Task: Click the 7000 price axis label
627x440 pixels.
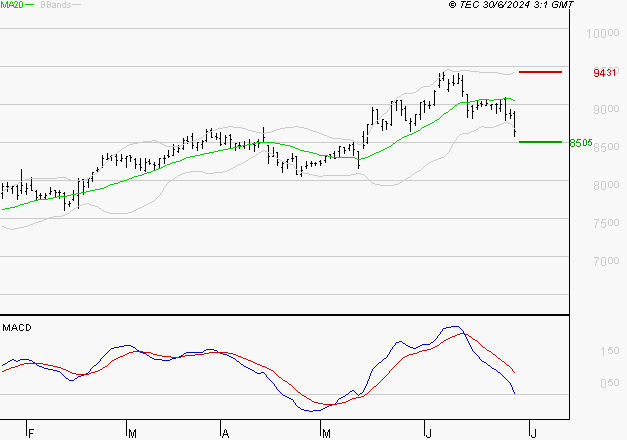Action: 606,261
